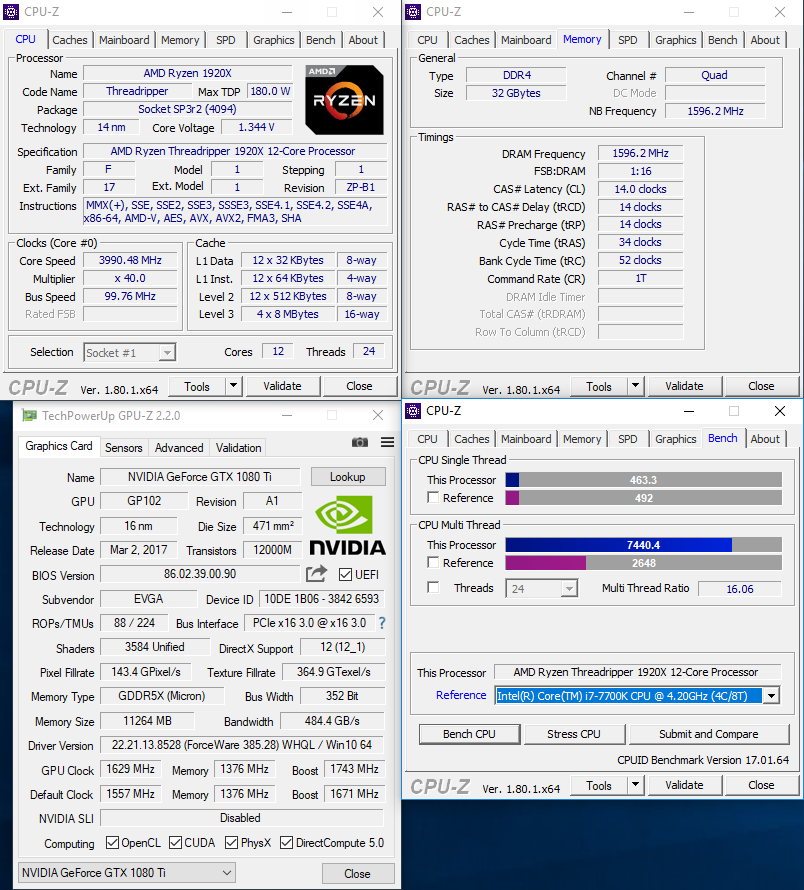
Task: Click the Max TDP value 180.0 W
Action: coord(270,91)
